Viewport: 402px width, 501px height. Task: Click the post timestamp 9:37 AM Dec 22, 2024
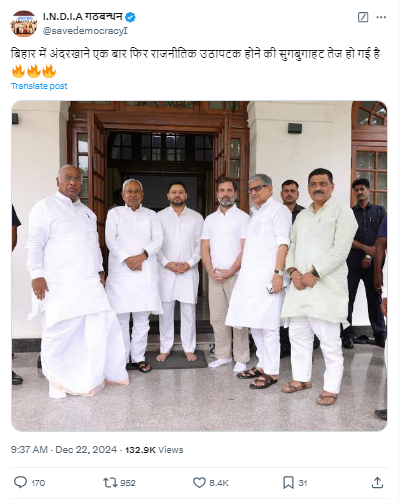click(64, 450)
